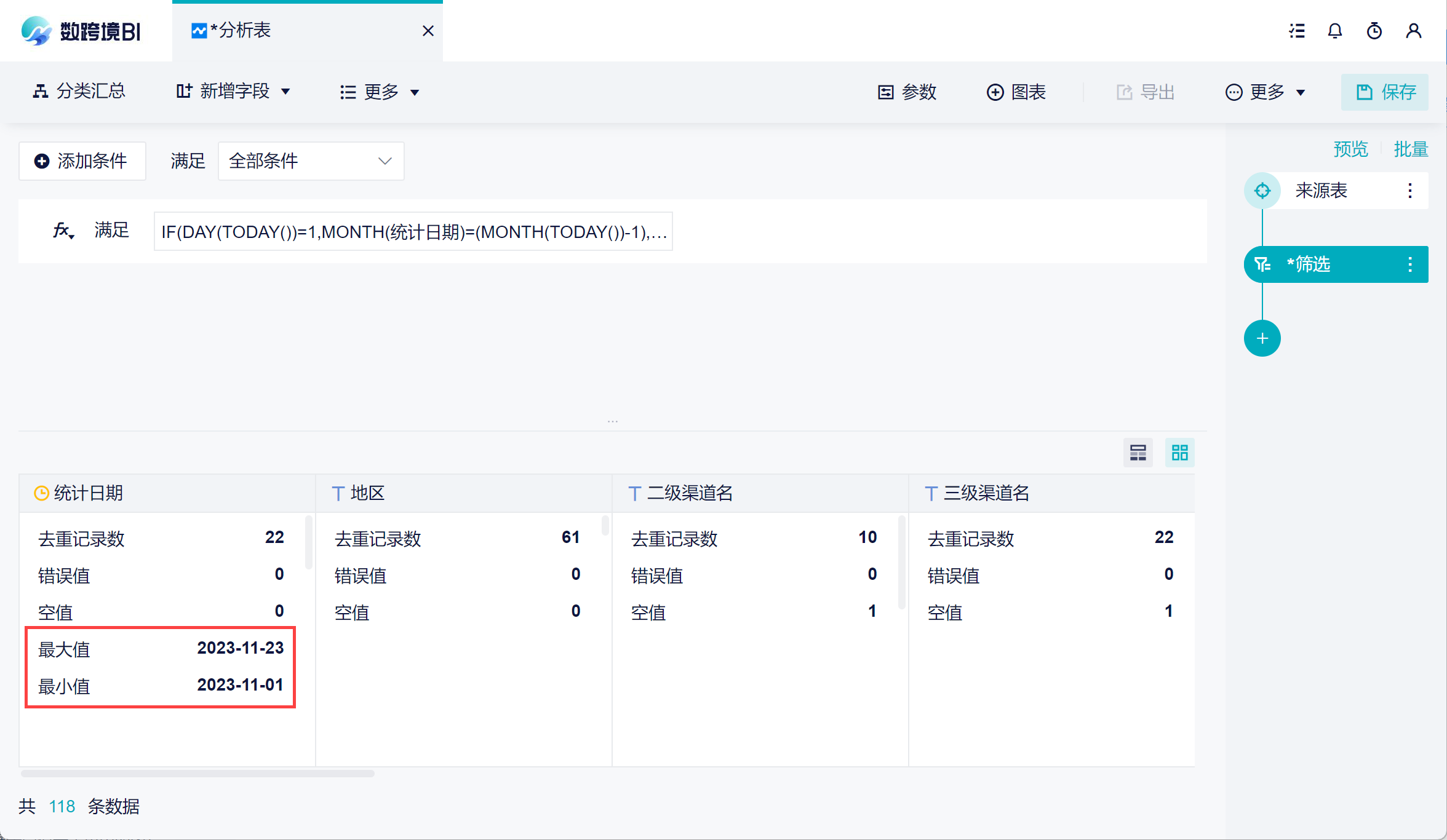1447x840 pixels.
Task: Open the 预览 preview link
Action: [x=1350, y=149]
